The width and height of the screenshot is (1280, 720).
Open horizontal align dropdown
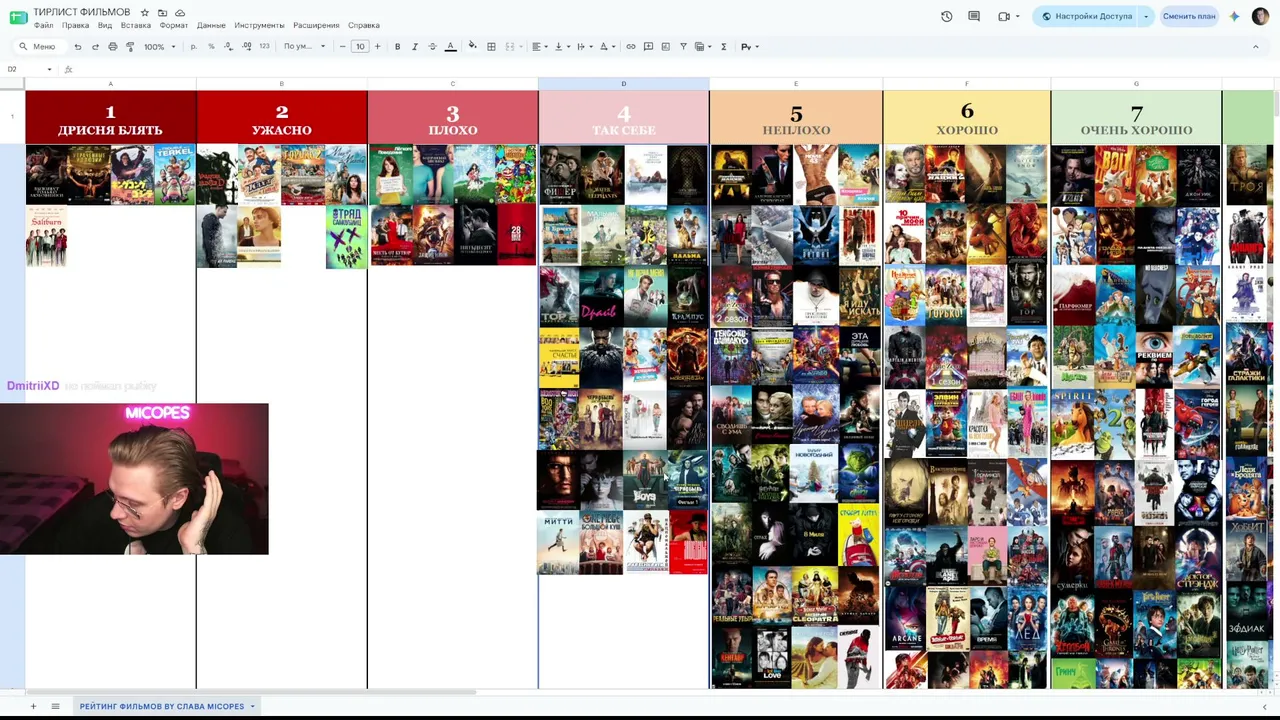(538, 47)
